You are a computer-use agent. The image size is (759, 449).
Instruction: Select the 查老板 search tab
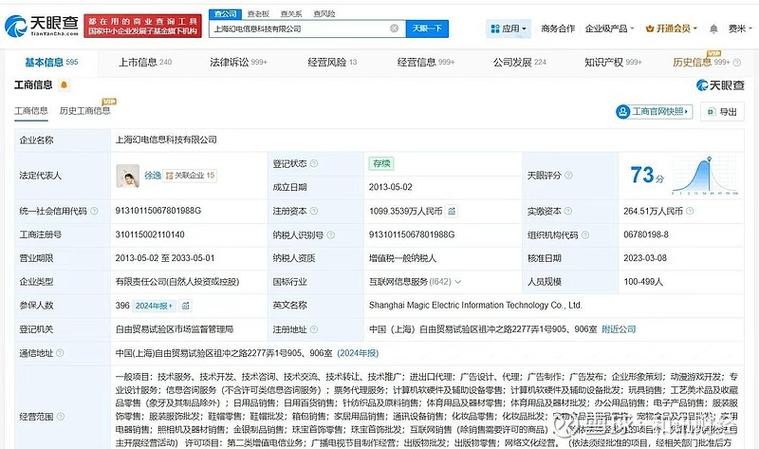(258, 14)
